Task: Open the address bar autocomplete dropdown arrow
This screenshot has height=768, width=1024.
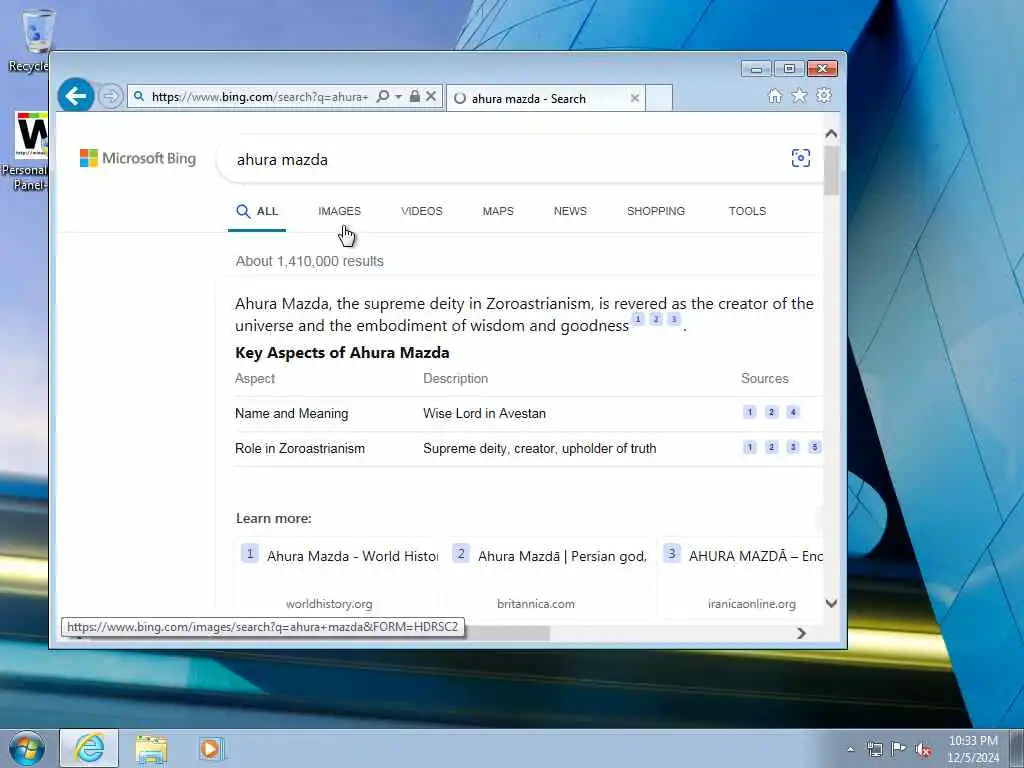Action: (x=398, y=97)
